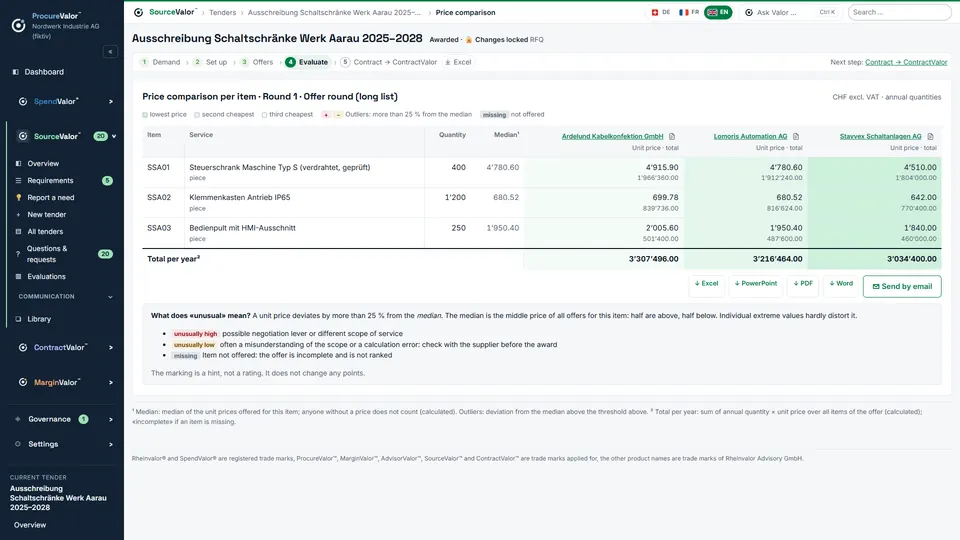The width and height of the screenshot is (960, 540).
Task: Expand the MarginValor section chevron
Action: pos(111,383)
